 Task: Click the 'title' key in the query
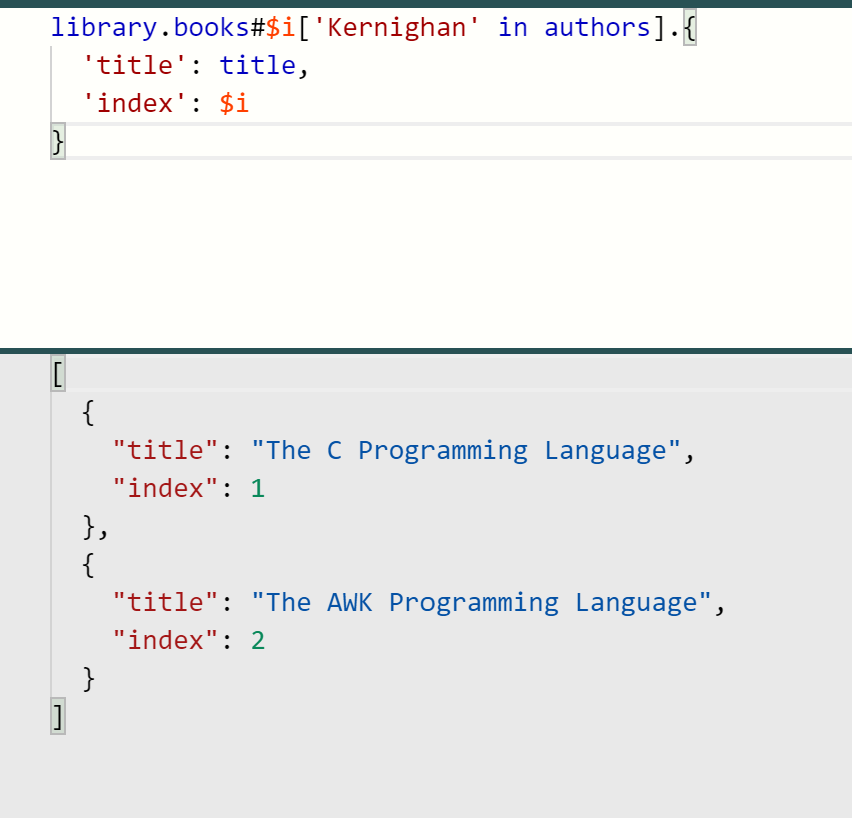pyautogui.click(x=134, y=65)
